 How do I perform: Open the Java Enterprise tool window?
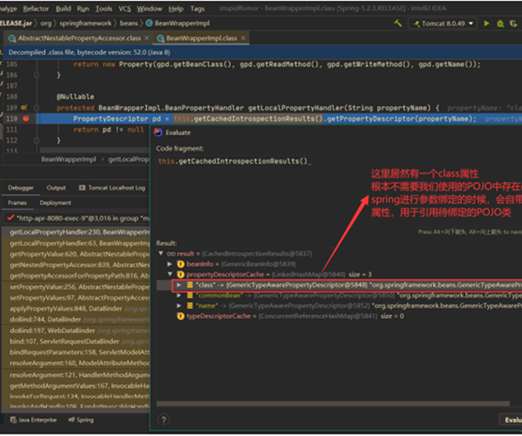33,420
